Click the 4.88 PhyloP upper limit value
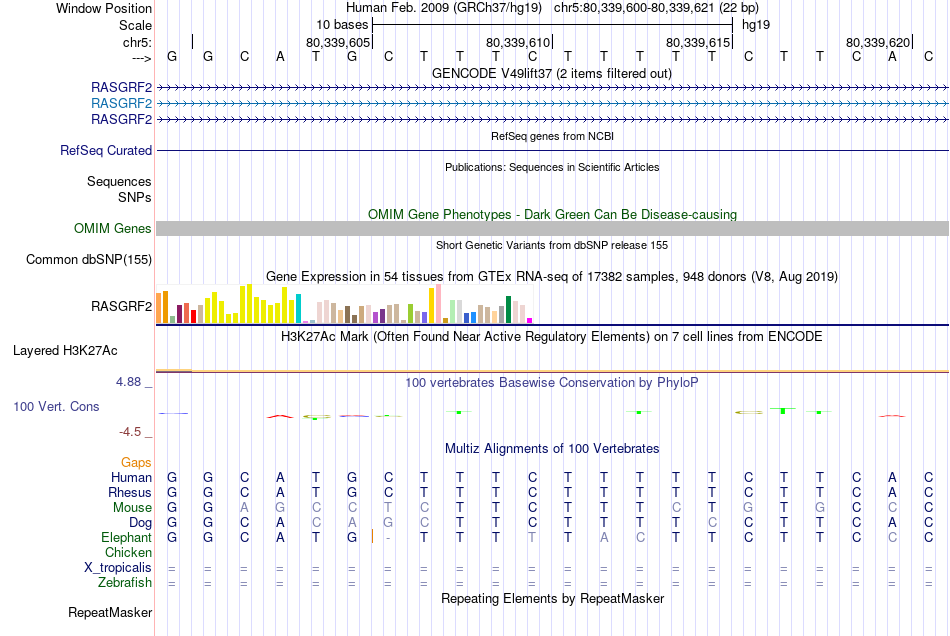 [x=128, y=382]
